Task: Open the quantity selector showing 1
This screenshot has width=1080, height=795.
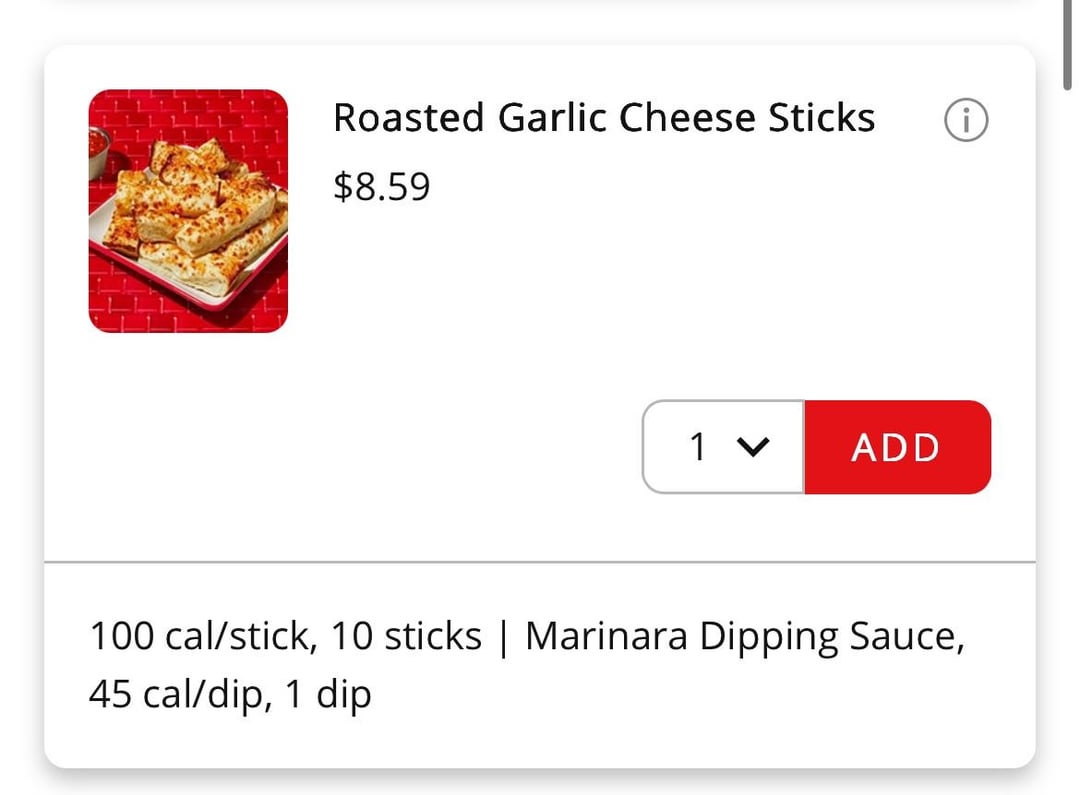Action: [x=723, y=448]
